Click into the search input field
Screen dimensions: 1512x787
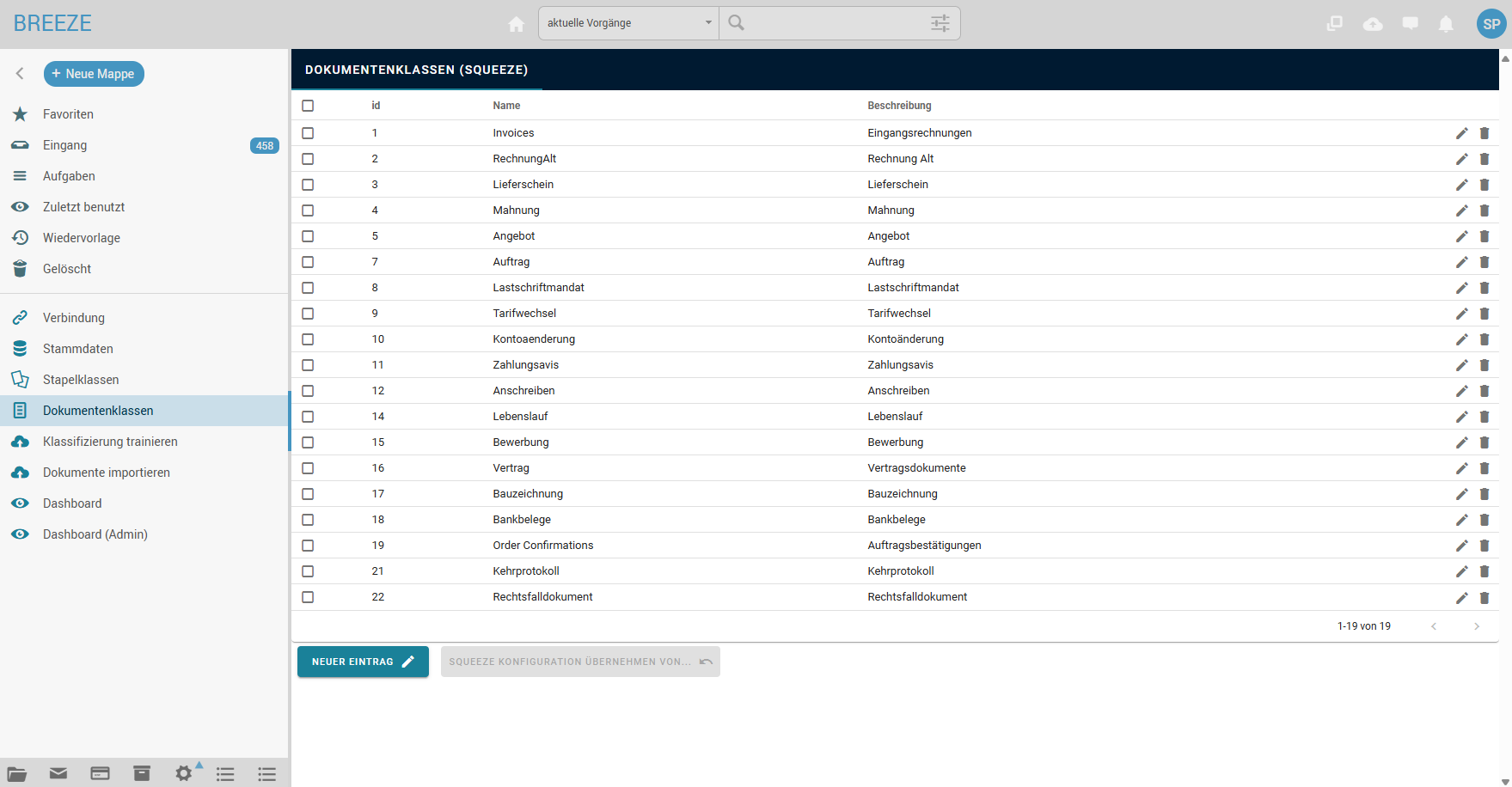pos(836,23)
